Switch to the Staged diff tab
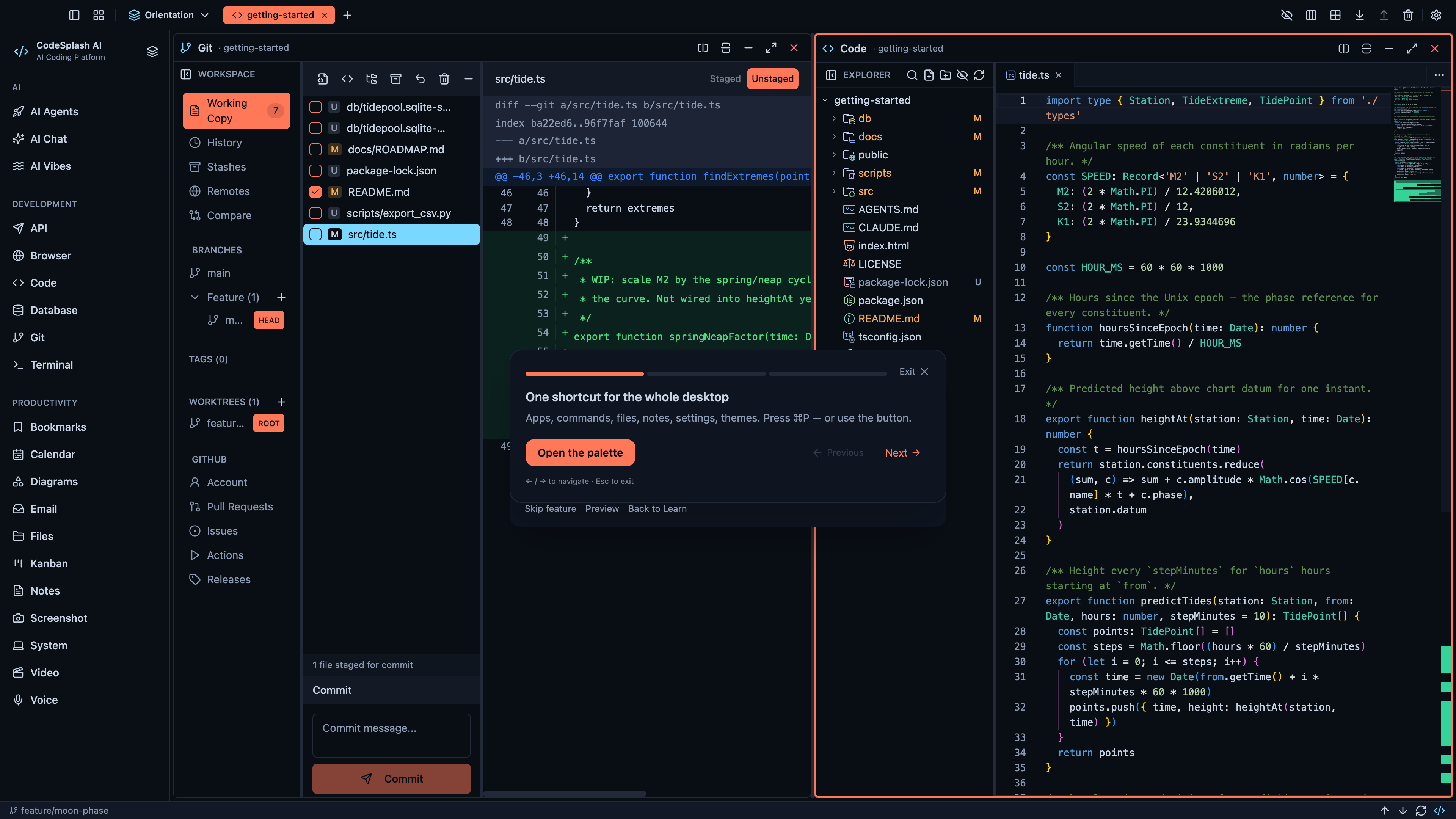1456x819 pixels. 725,79
